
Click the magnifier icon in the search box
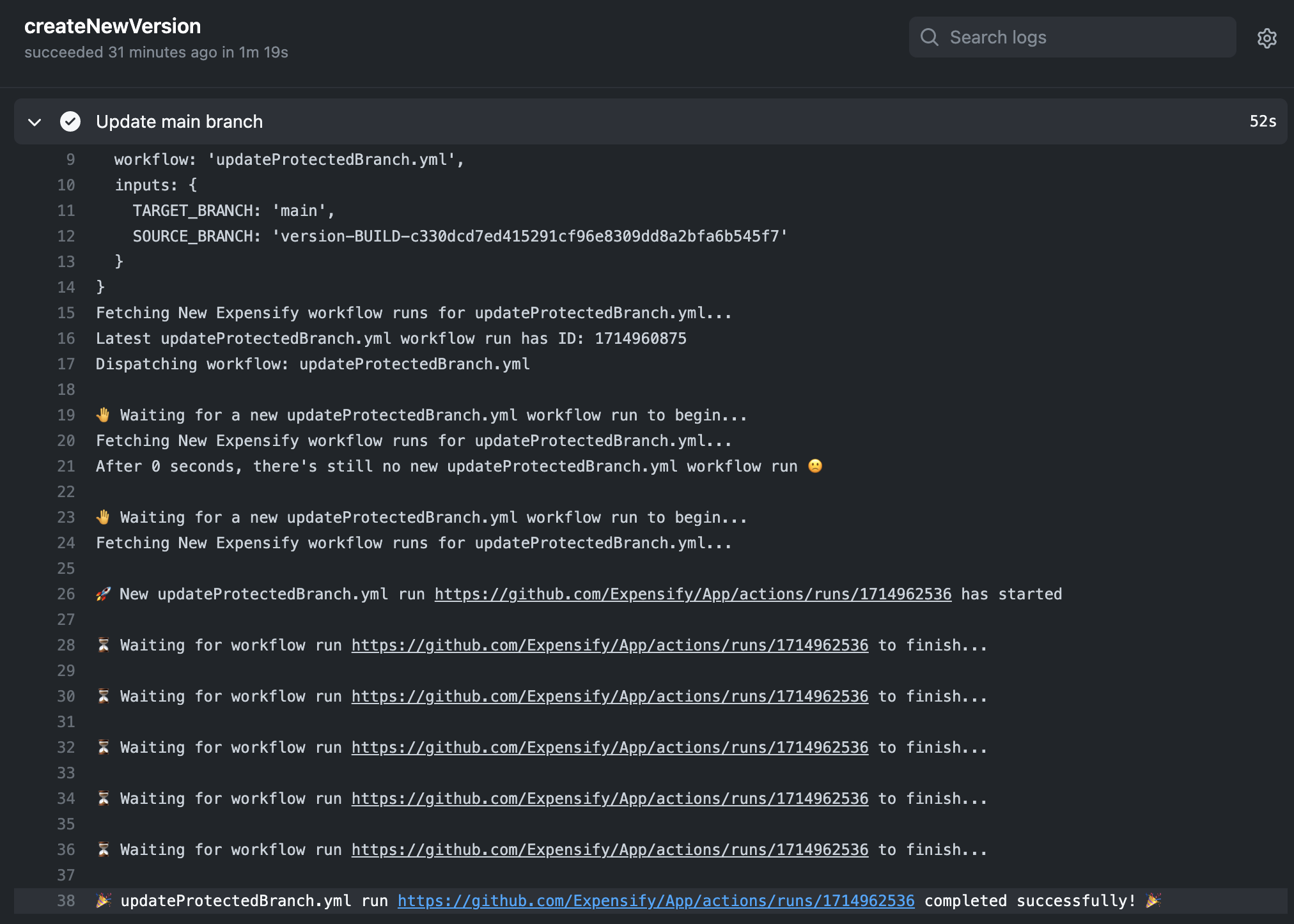[930, 37]
